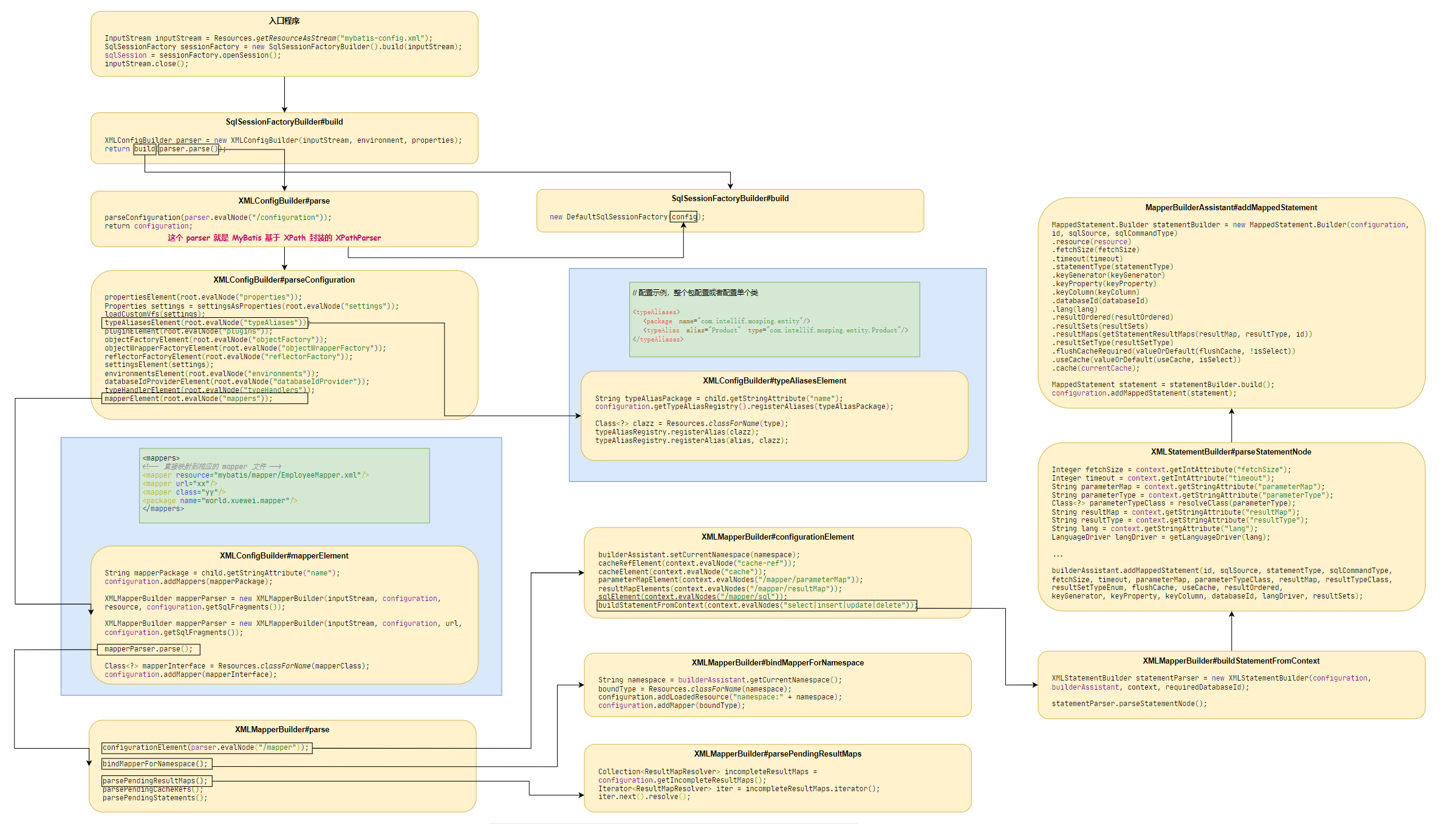Click the boxed config argument of DefaultSqlSessionFactory
Image resolution: width=1456 pixels, height=824 pixels.
(683, 217)
